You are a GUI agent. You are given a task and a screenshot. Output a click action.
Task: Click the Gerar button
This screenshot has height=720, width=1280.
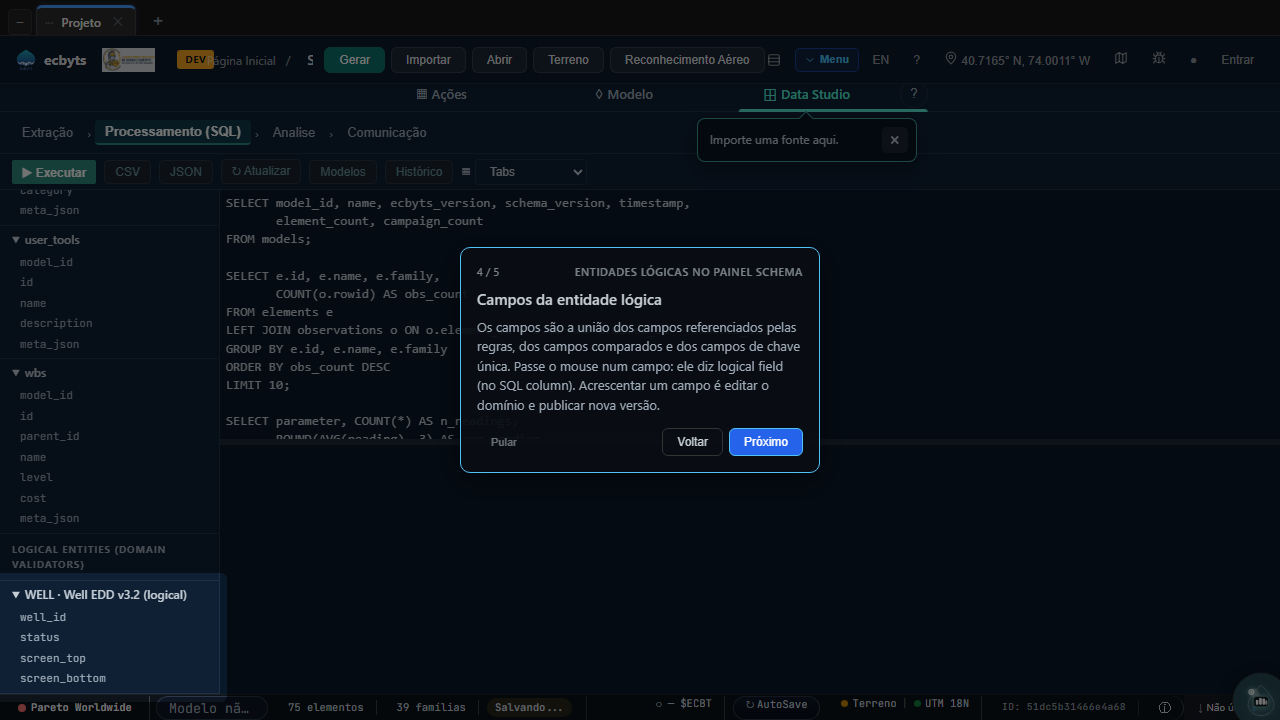coord(355,60)
